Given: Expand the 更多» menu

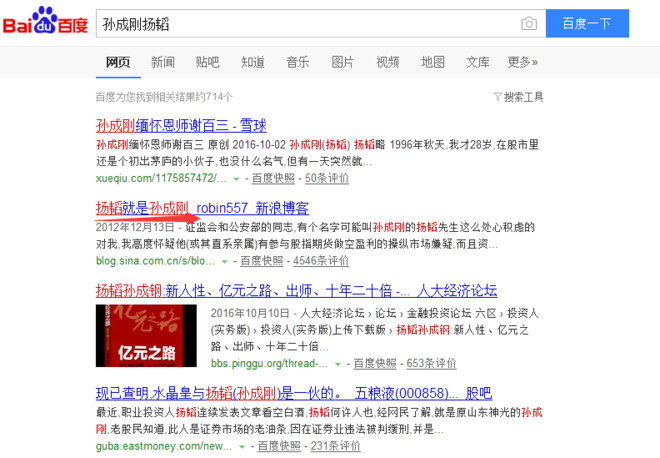Looking at the screenshot, I should click(522, 62).
